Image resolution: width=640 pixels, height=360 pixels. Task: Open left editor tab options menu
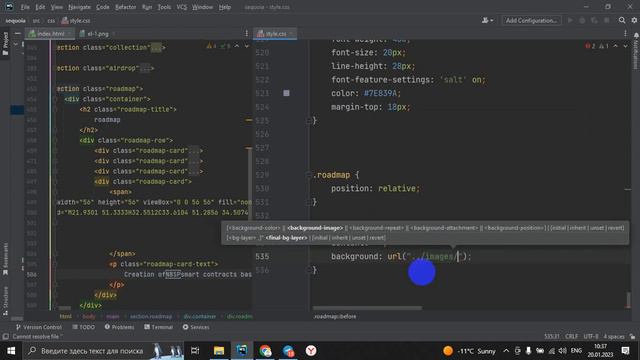pos(246,33)
